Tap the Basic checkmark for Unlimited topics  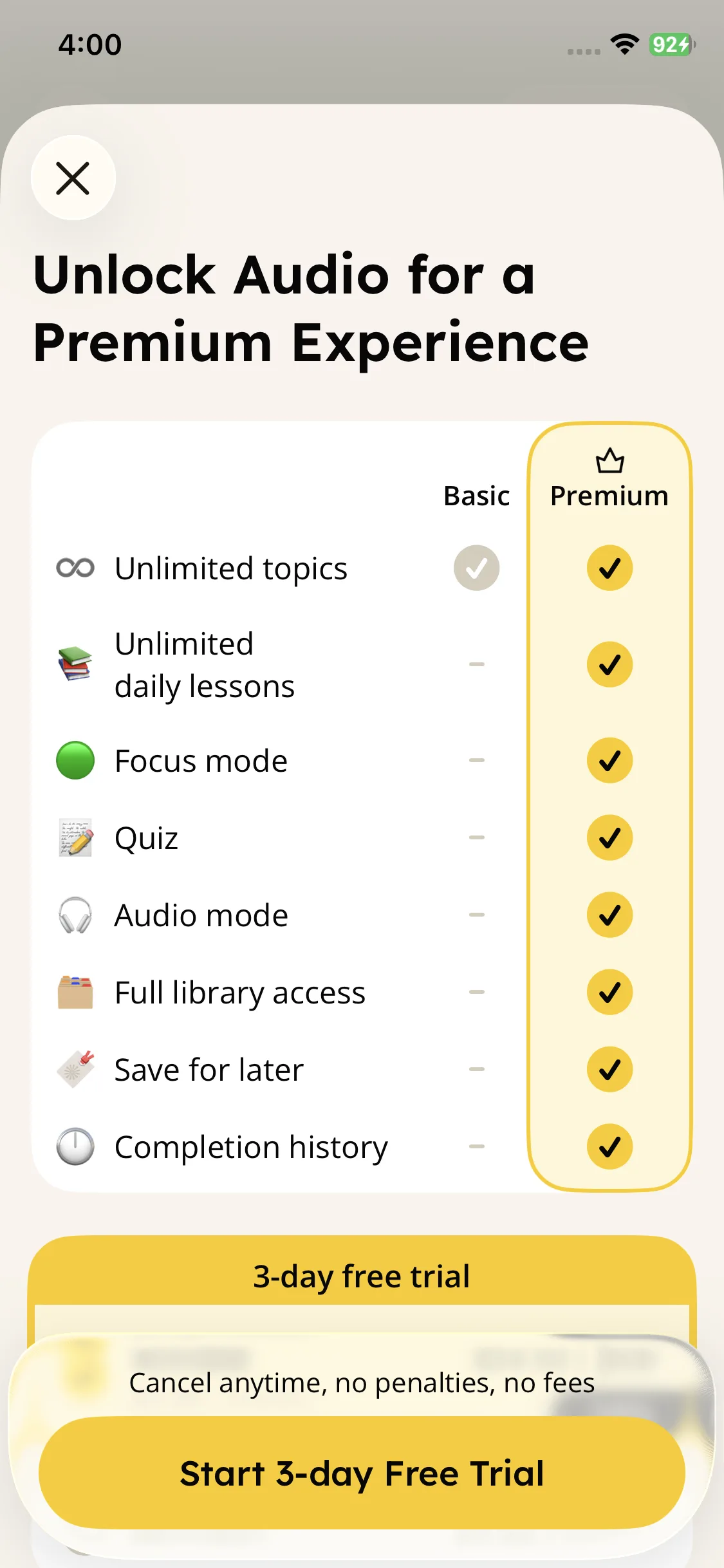(x=476, y=568)
